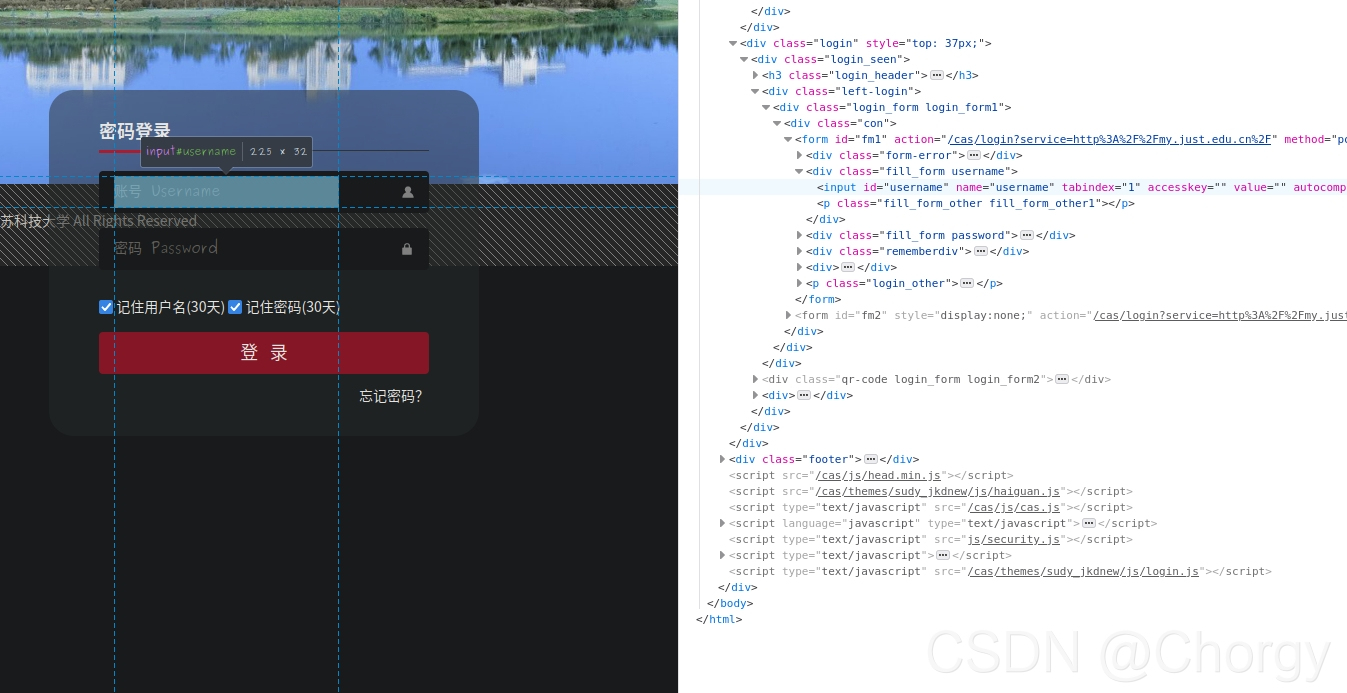Screen dimensions: 1347x693
Task: Open the /cas/js/head.min.js script link
Action: [x=878, y=475]
